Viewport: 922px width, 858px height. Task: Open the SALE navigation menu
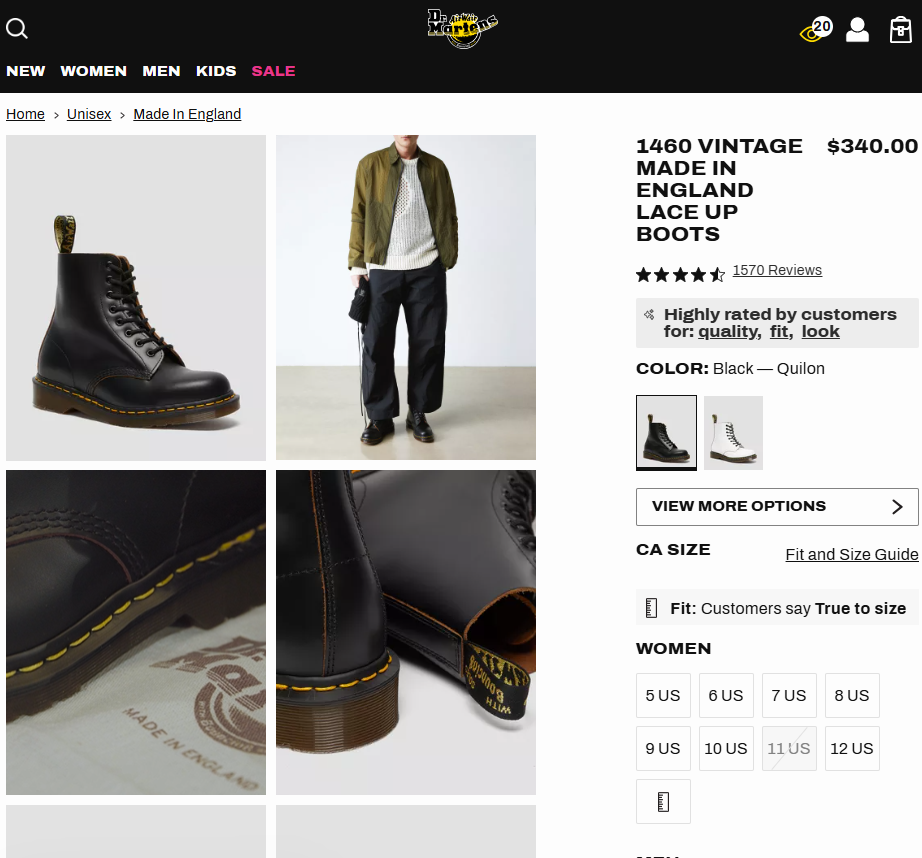tap(273, 71)
